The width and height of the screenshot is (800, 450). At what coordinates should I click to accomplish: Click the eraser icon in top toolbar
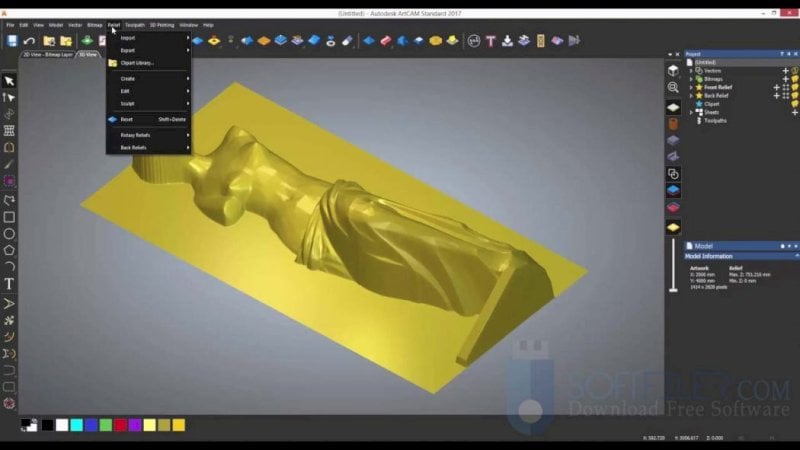click(x=347, y=41)
